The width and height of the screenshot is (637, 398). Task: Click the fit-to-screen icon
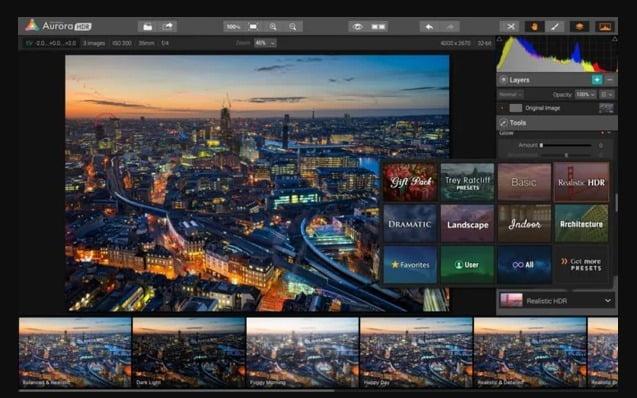(253, 27)
